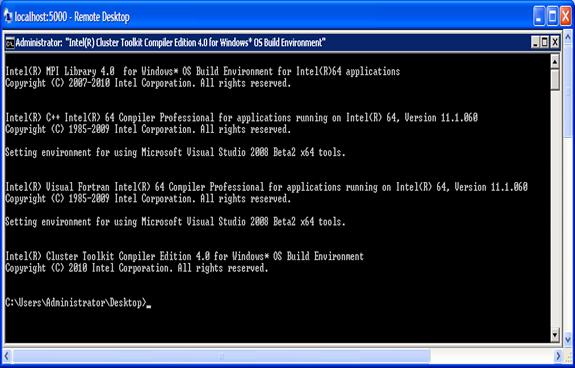Close the Remote Desktop session window
The width and height of the screenshot is (575, 368).
(x=566, y=16)
